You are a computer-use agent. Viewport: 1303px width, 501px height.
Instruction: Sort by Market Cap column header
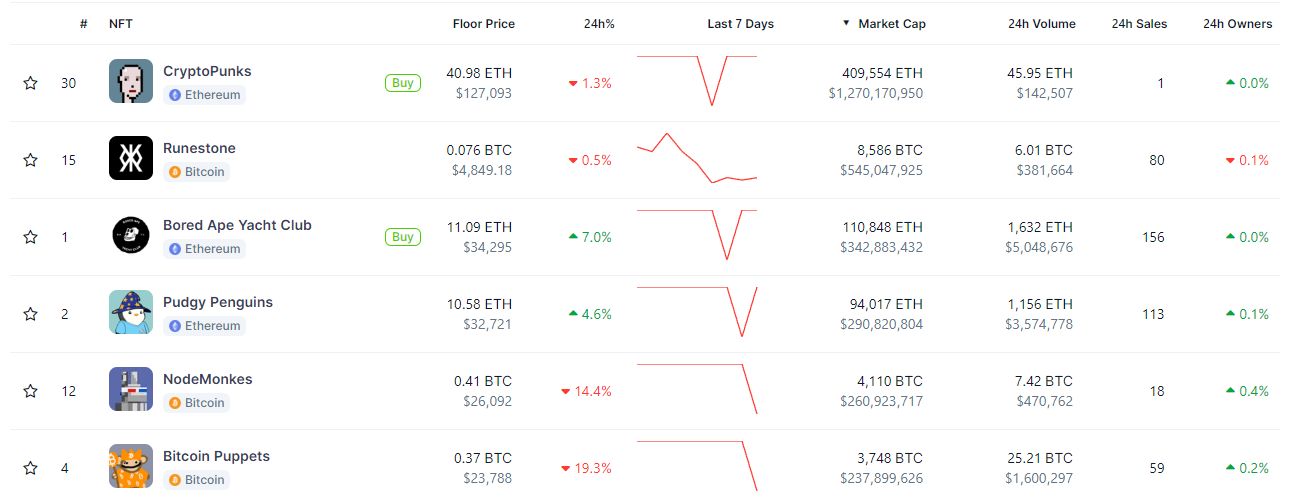[x=891, y=24]
